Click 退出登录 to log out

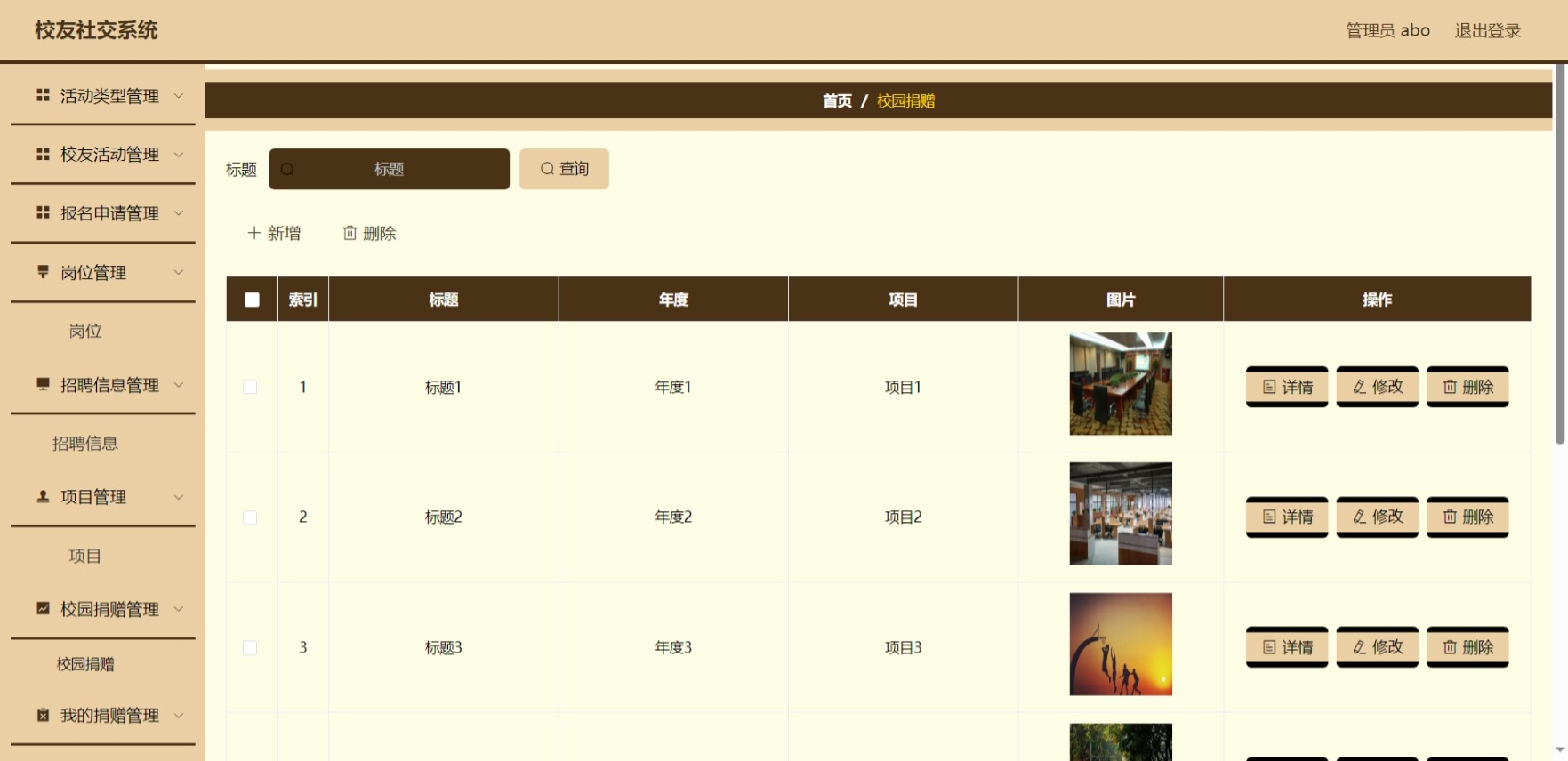tap(1487, 30)
